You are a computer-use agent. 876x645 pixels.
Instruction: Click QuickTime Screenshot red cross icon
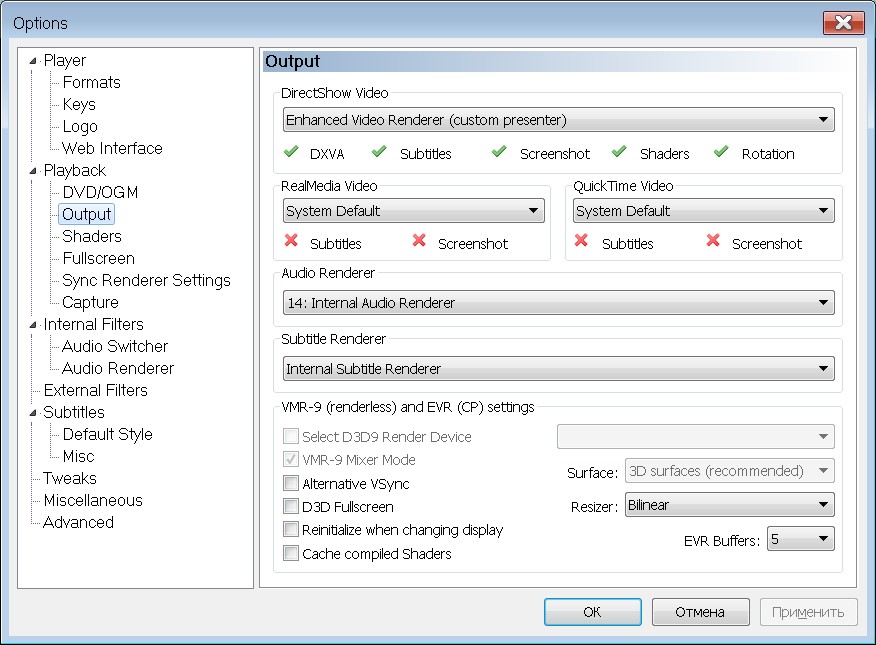point(713,241)
